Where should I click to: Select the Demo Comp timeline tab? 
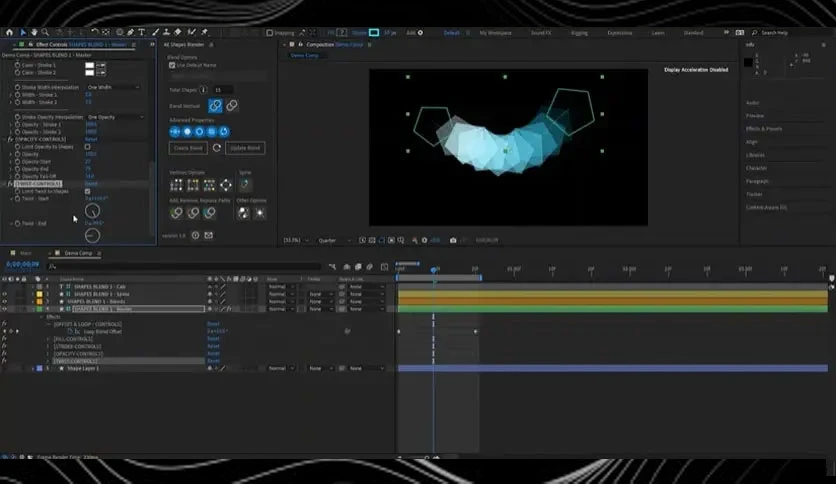pos(78,253)
